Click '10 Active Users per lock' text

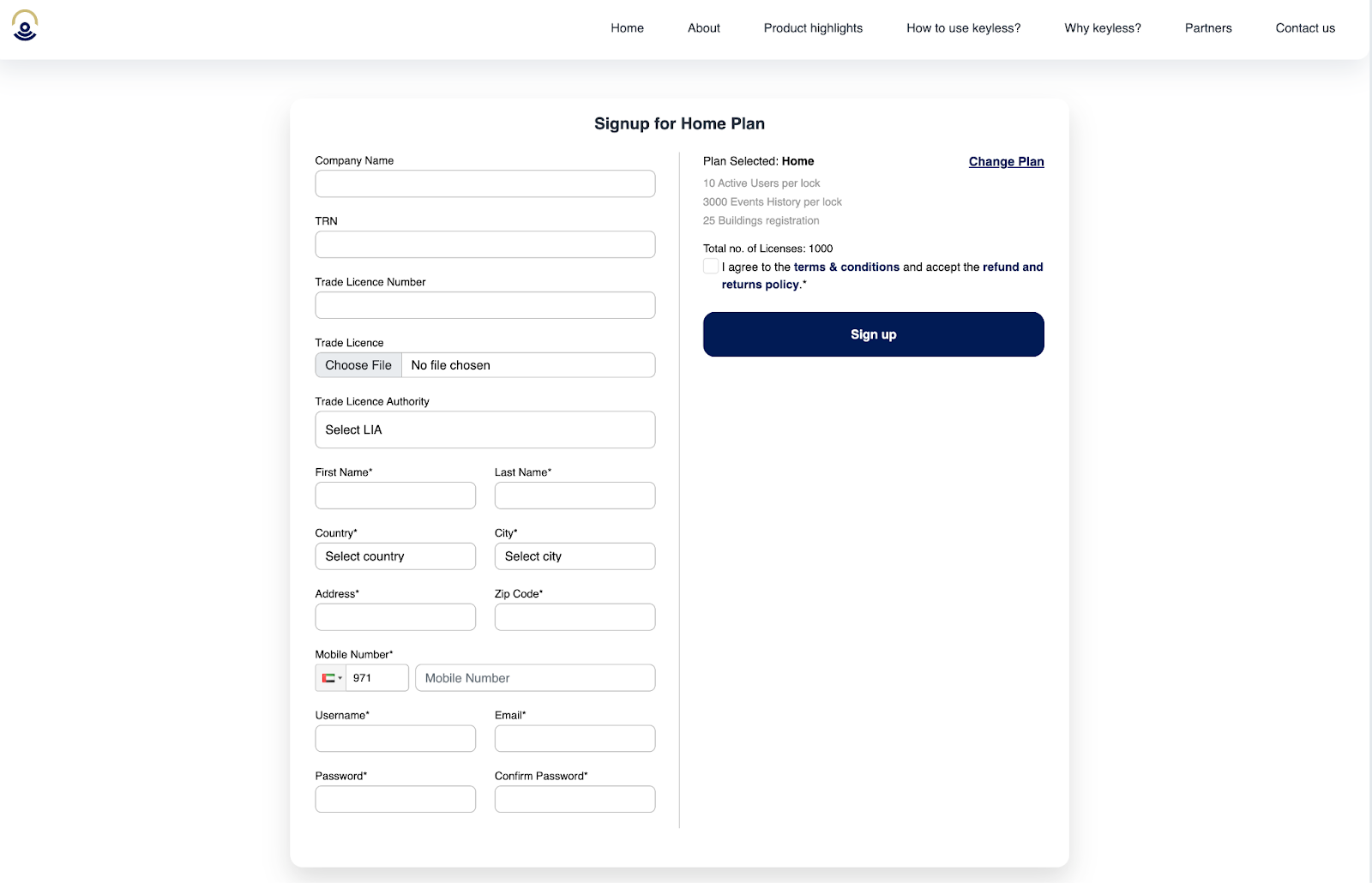coord(761,183)
